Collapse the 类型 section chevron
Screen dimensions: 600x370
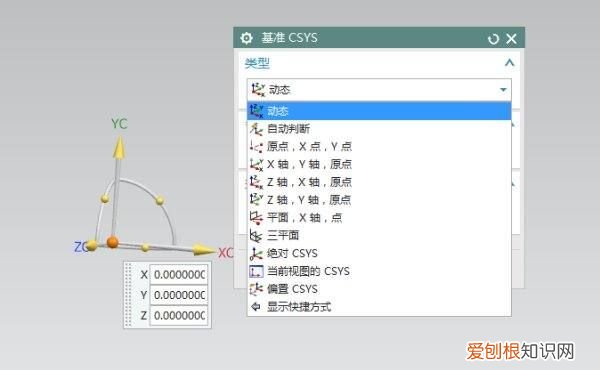pyautogui.click(x=509, y=63)
